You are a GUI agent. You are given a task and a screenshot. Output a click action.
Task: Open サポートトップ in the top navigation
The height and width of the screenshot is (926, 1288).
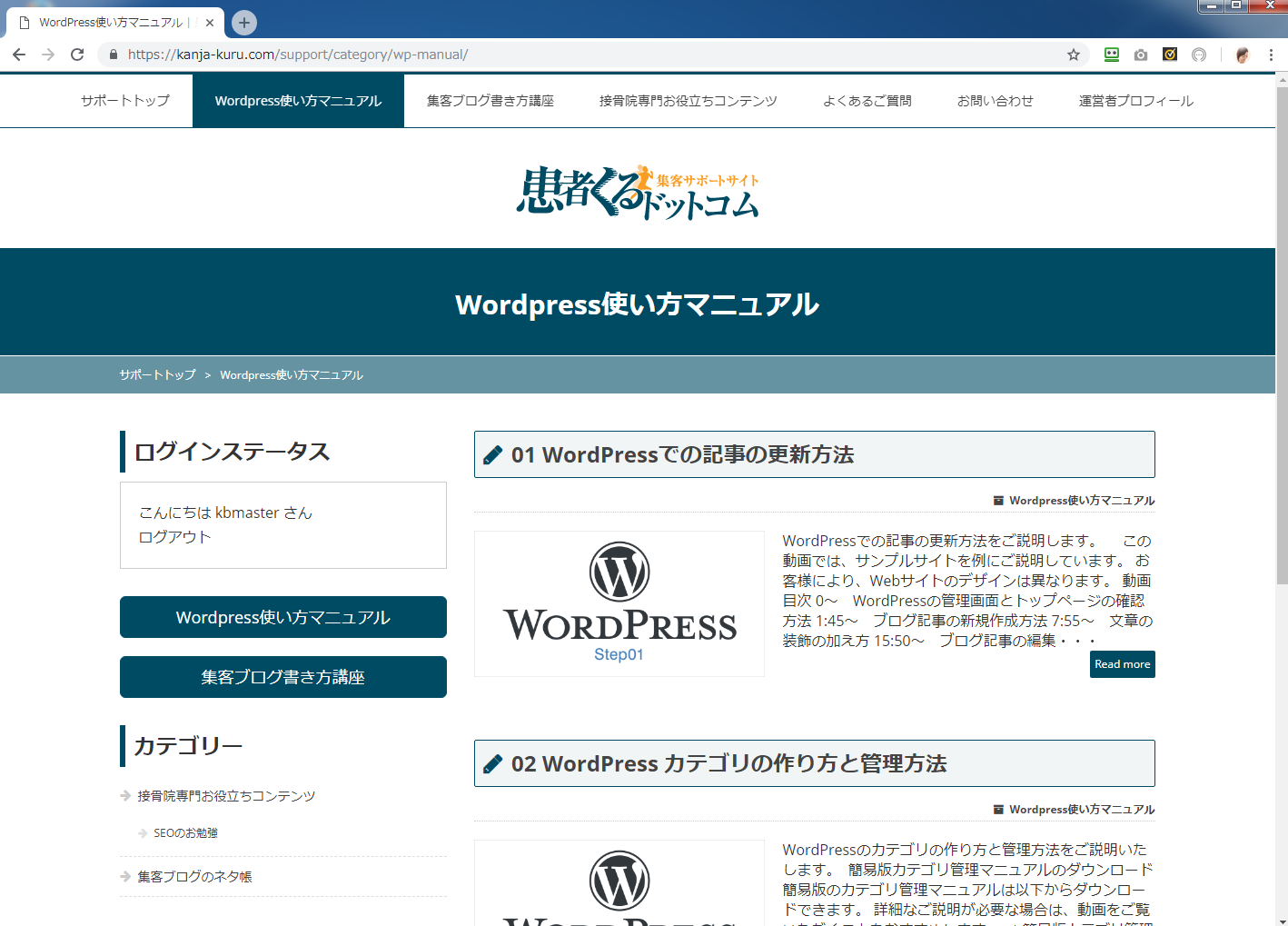click(125, 101)
